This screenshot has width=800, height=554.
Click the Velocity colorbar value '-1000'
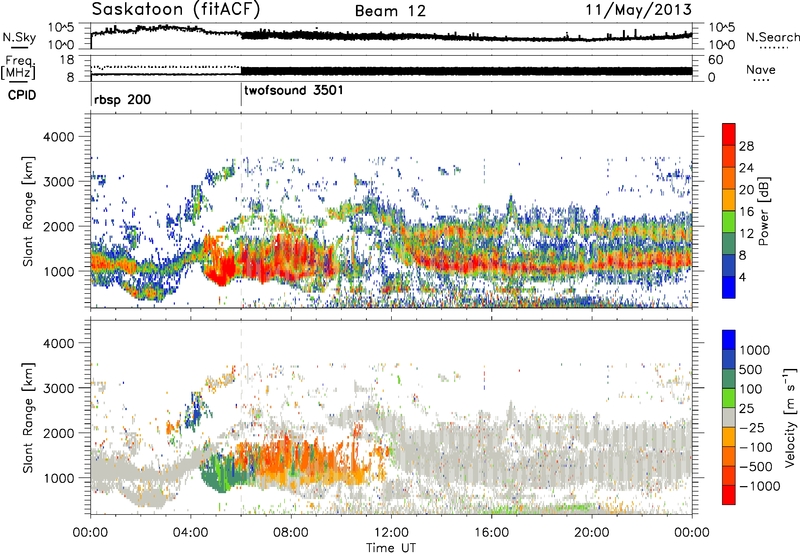[760, 486]
